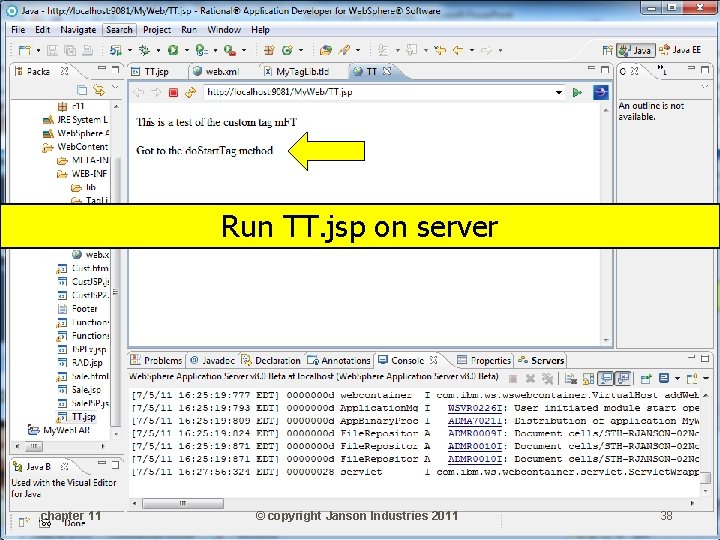
Task: Click the Last Edit Location toolbar icon
Action: click(x=440, y=50)
